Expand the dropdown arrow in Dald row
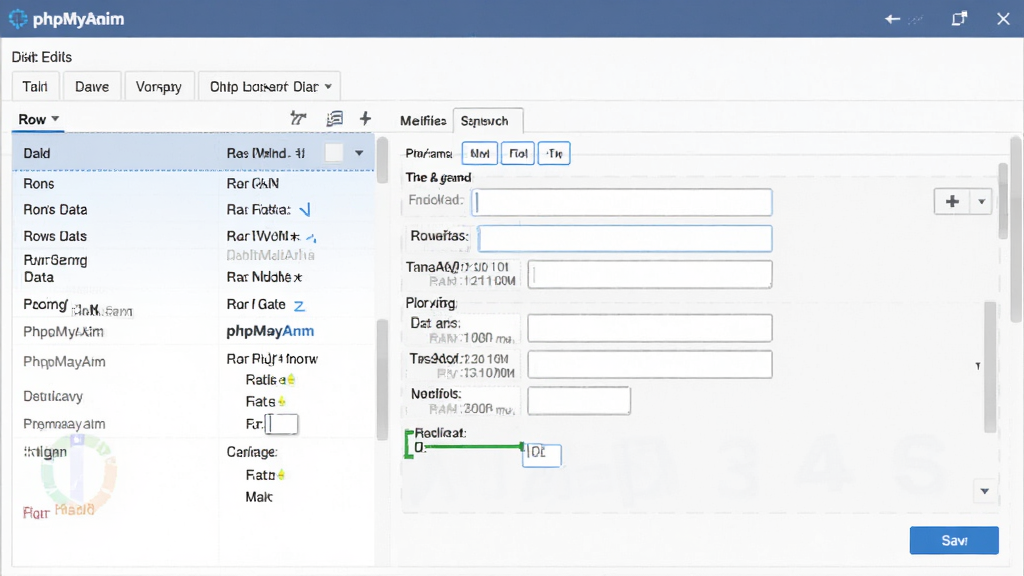1024x576 pixels. (x=359, y=153)
